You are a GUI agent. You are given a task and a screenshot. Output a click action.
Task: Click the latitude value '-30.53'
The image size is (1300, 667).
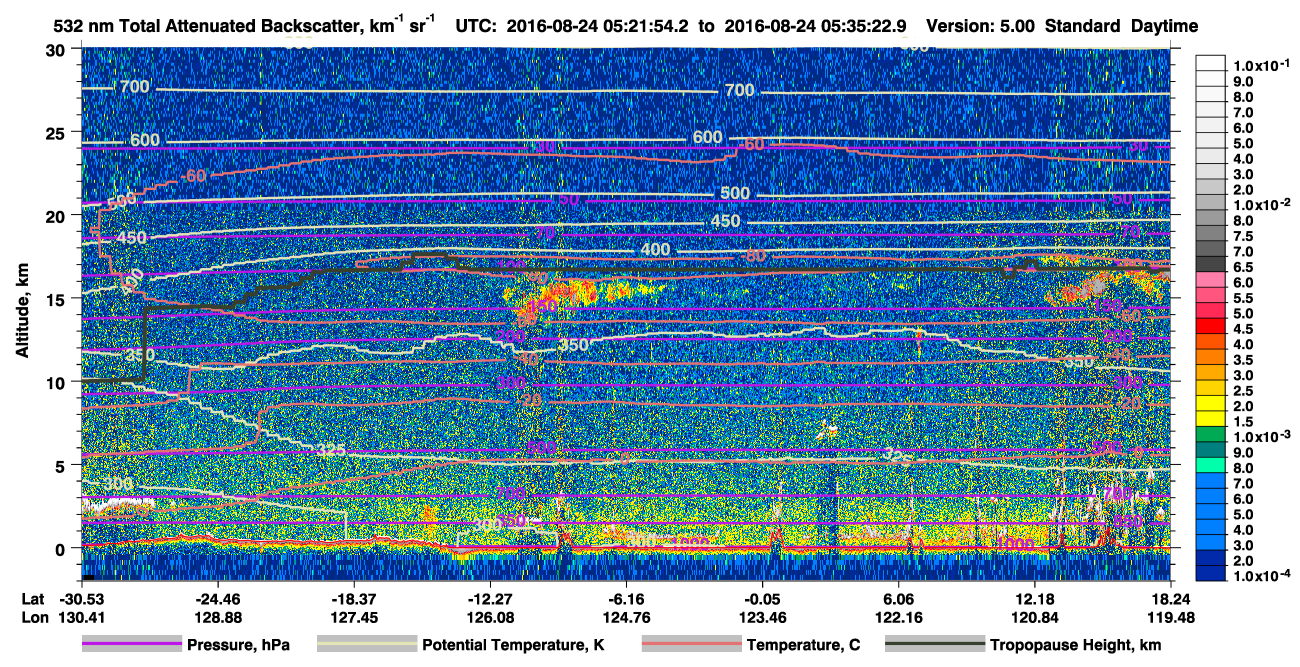coord(81,600)
